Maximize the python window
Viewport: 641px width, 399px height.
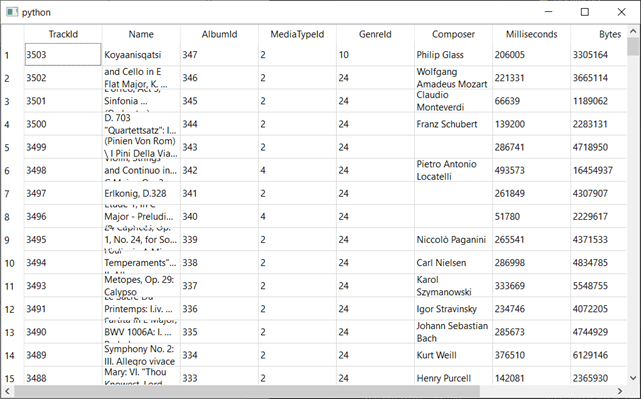pos(585,12)
